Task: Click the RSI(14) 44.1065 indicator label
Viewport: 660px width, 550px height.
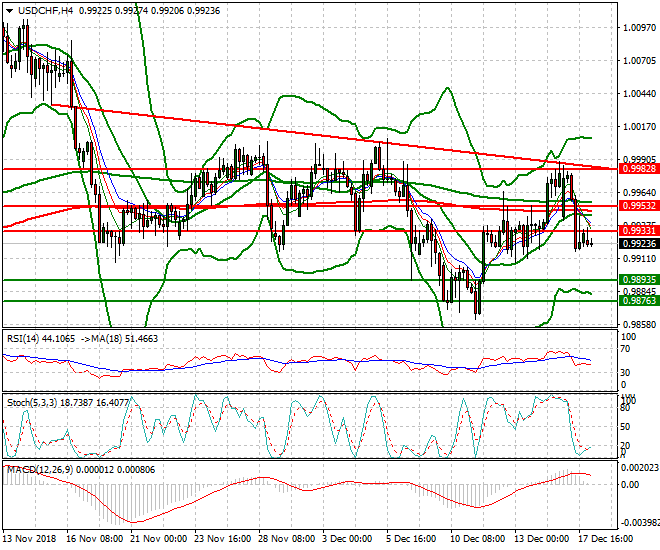Action: click(x=41, y=339)
